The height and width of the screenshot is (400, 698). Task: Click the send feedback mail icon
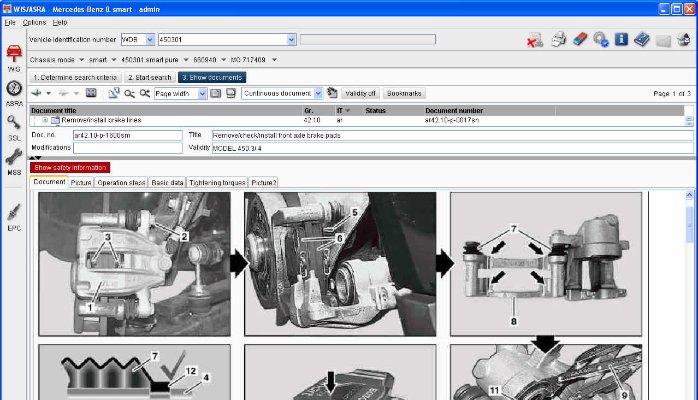tap(683, 40)
